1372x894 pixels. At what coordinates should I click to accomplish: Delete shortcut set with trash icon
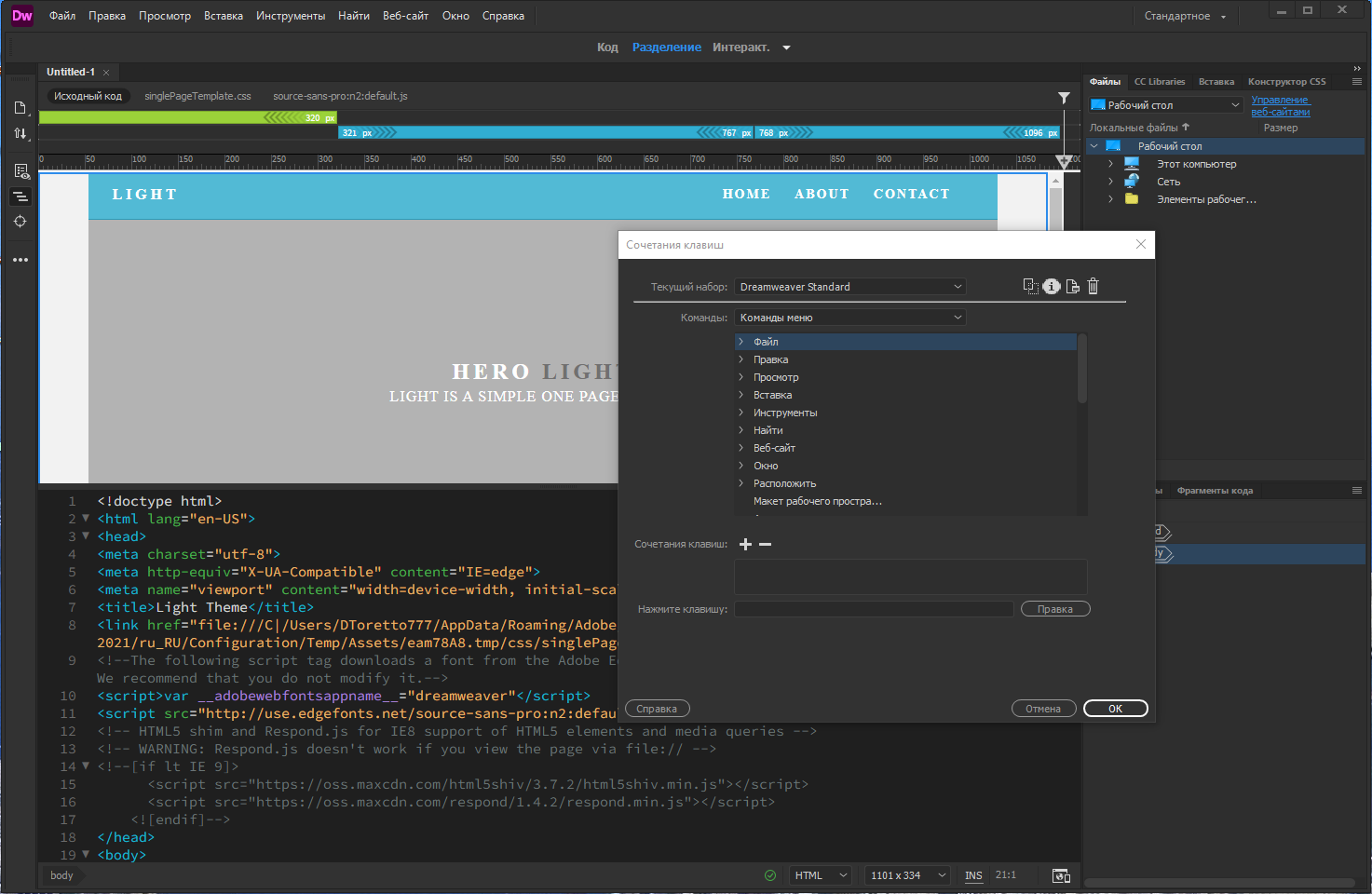[1094, 287]
